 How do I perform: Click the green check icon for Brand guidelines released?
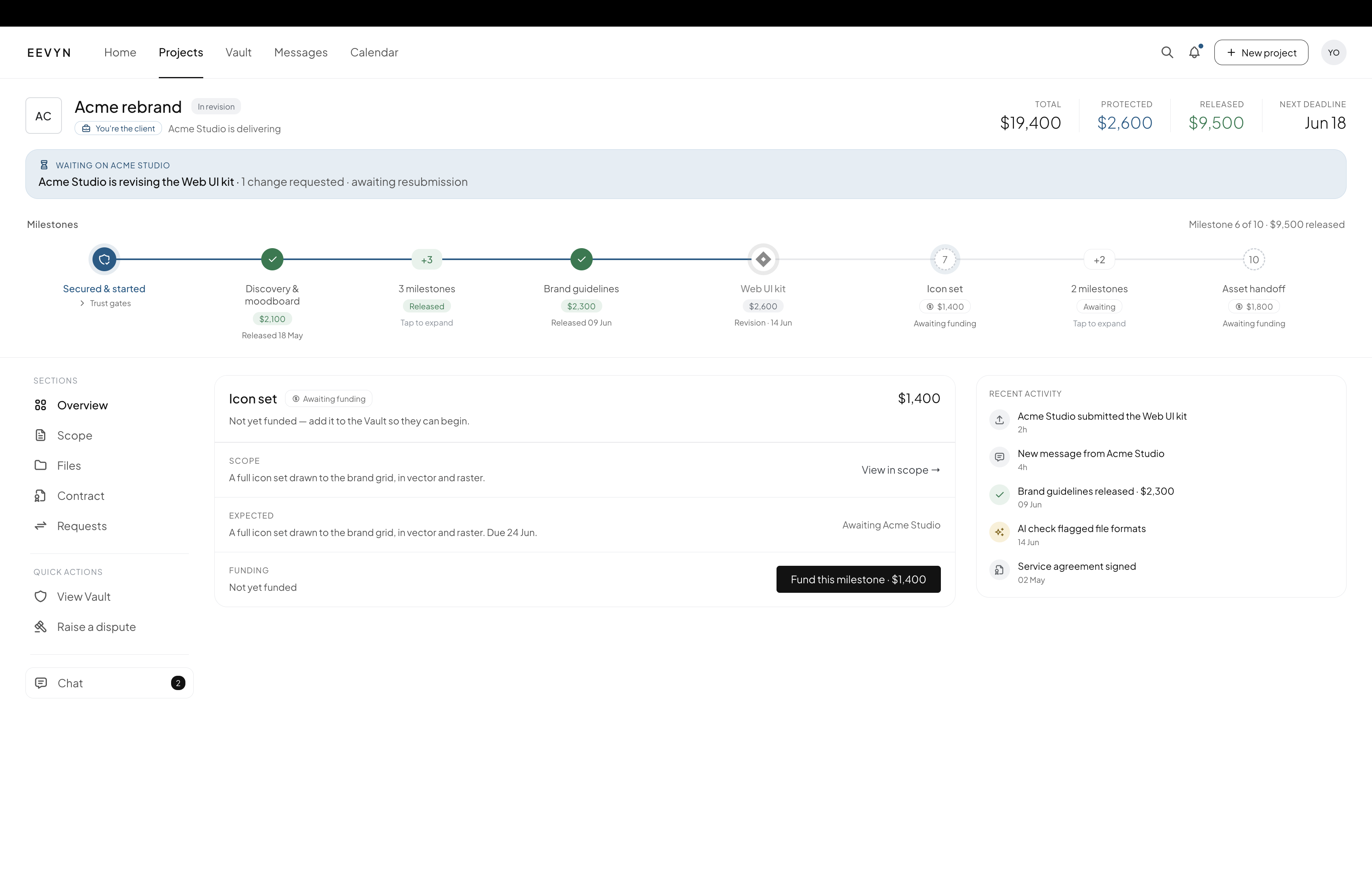pyautogui.click(x=1000, y=495)
